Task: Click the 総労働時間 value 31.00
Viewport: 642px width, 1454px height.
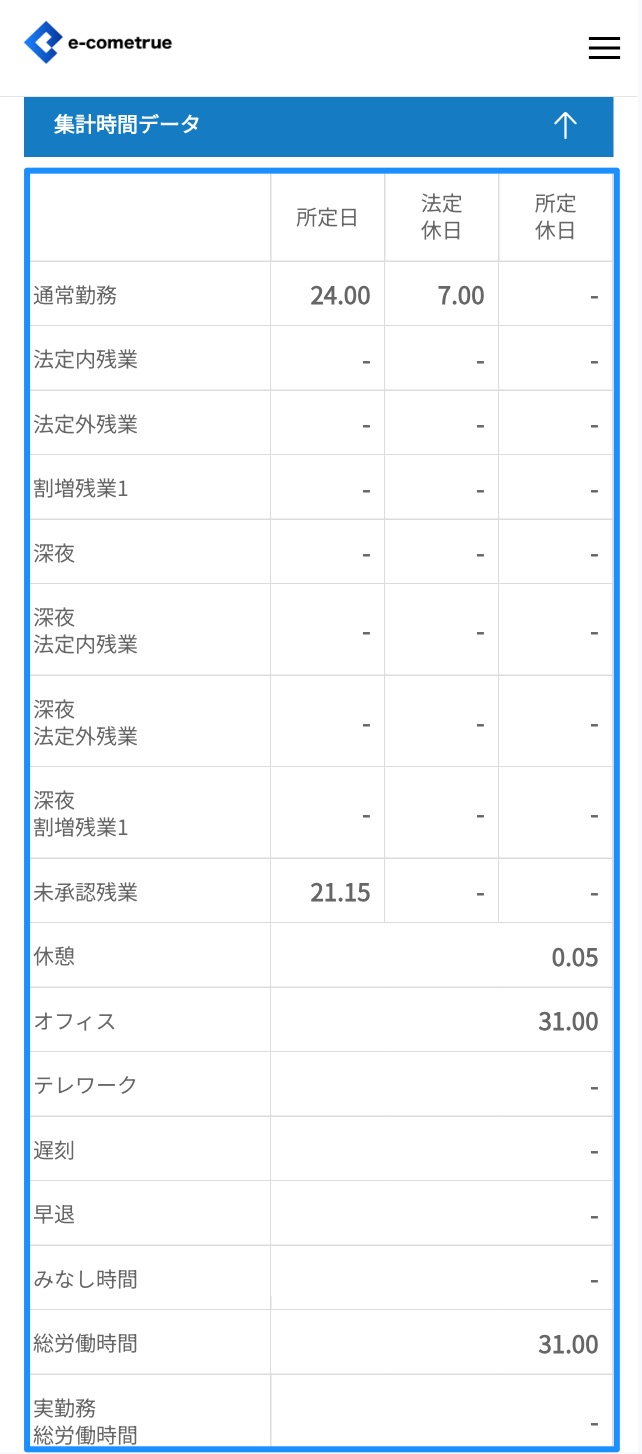Action: tap(568, 1345)
